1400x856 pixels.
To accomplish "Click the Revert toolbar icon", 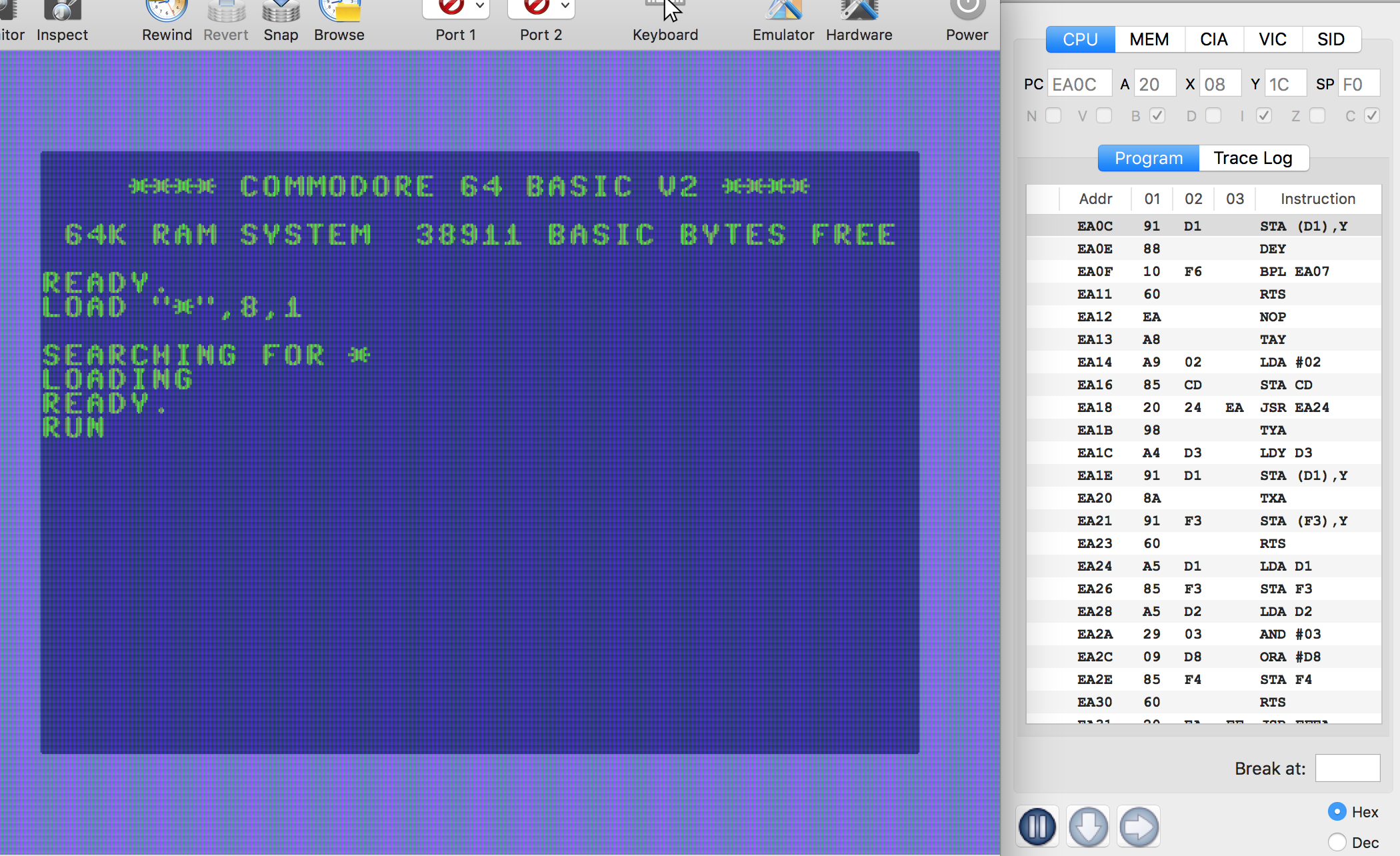I will click(226, 10).
